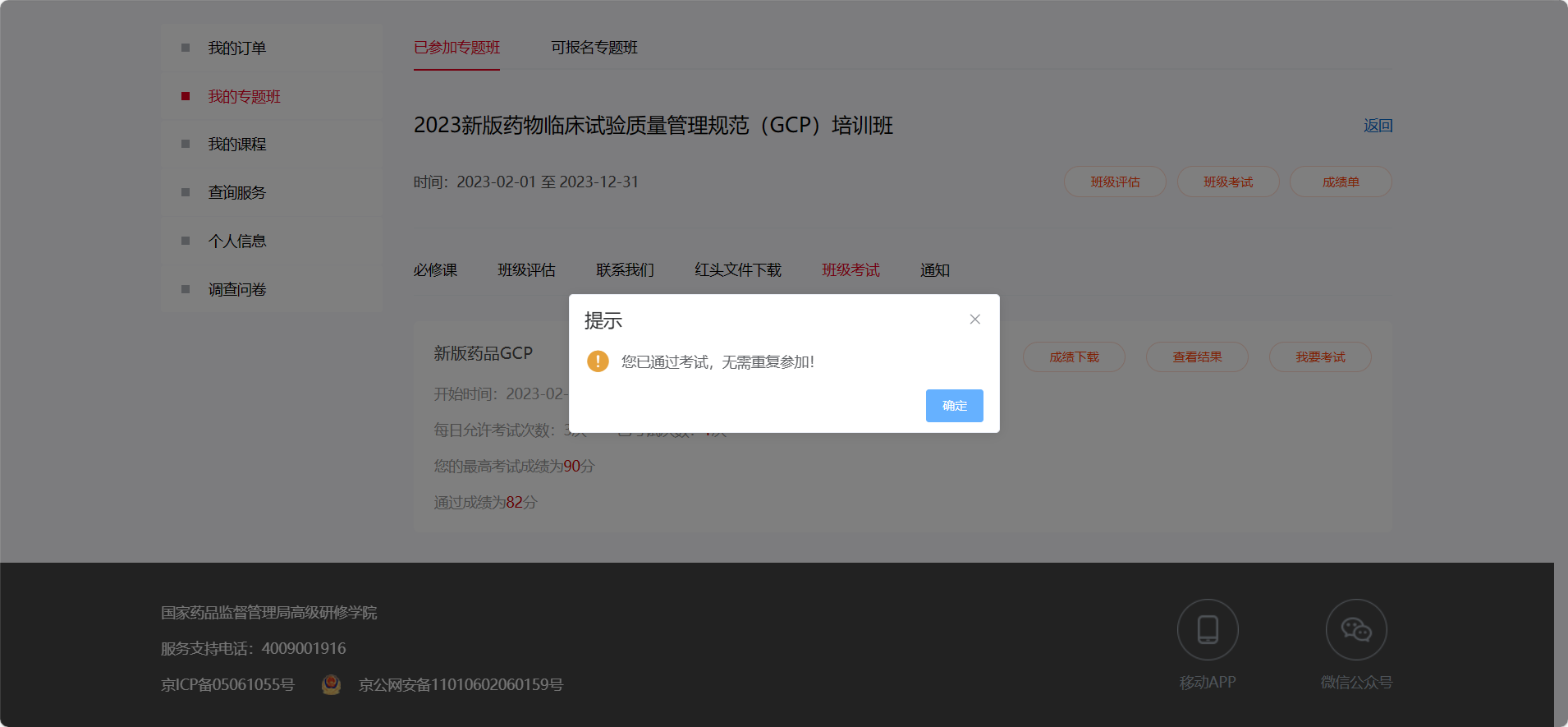Image resolution: width=1568 pixels, height=727 pixels.
Task: Switch to 必修课 tab
Action: (435, 270)
